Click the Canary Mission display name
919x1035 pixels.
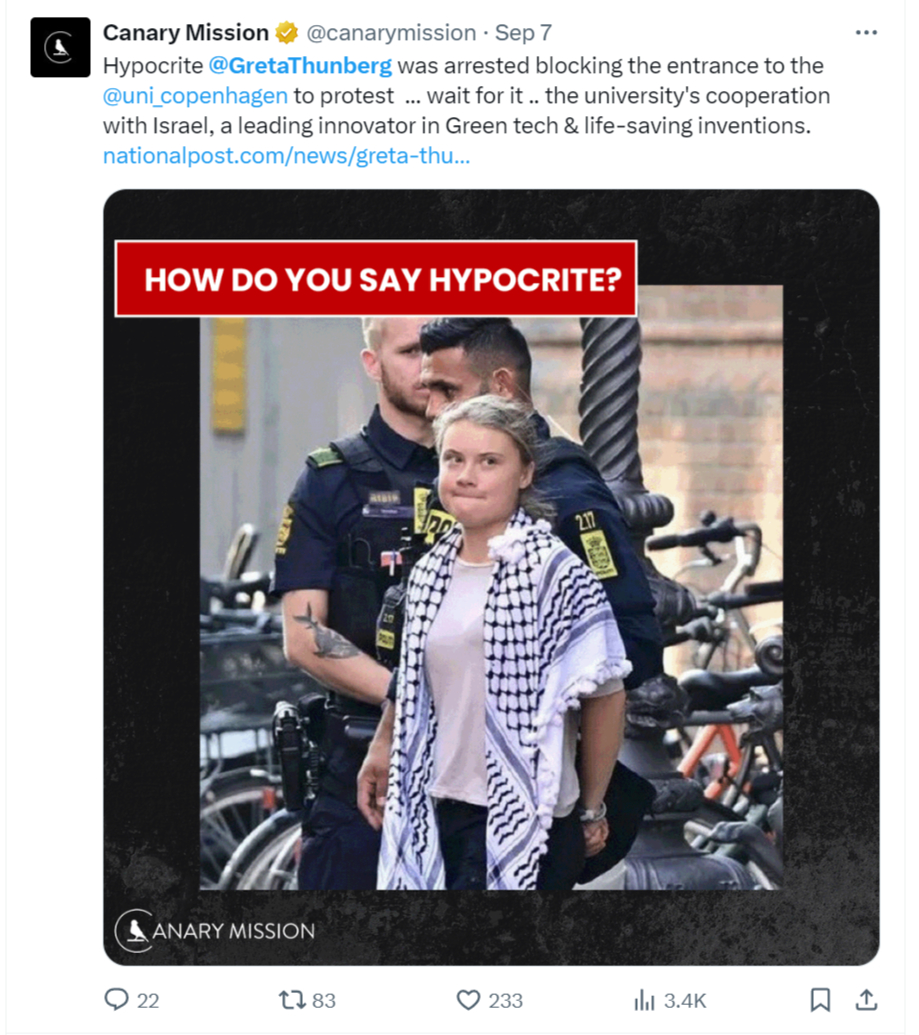click(x=186, y=32)
